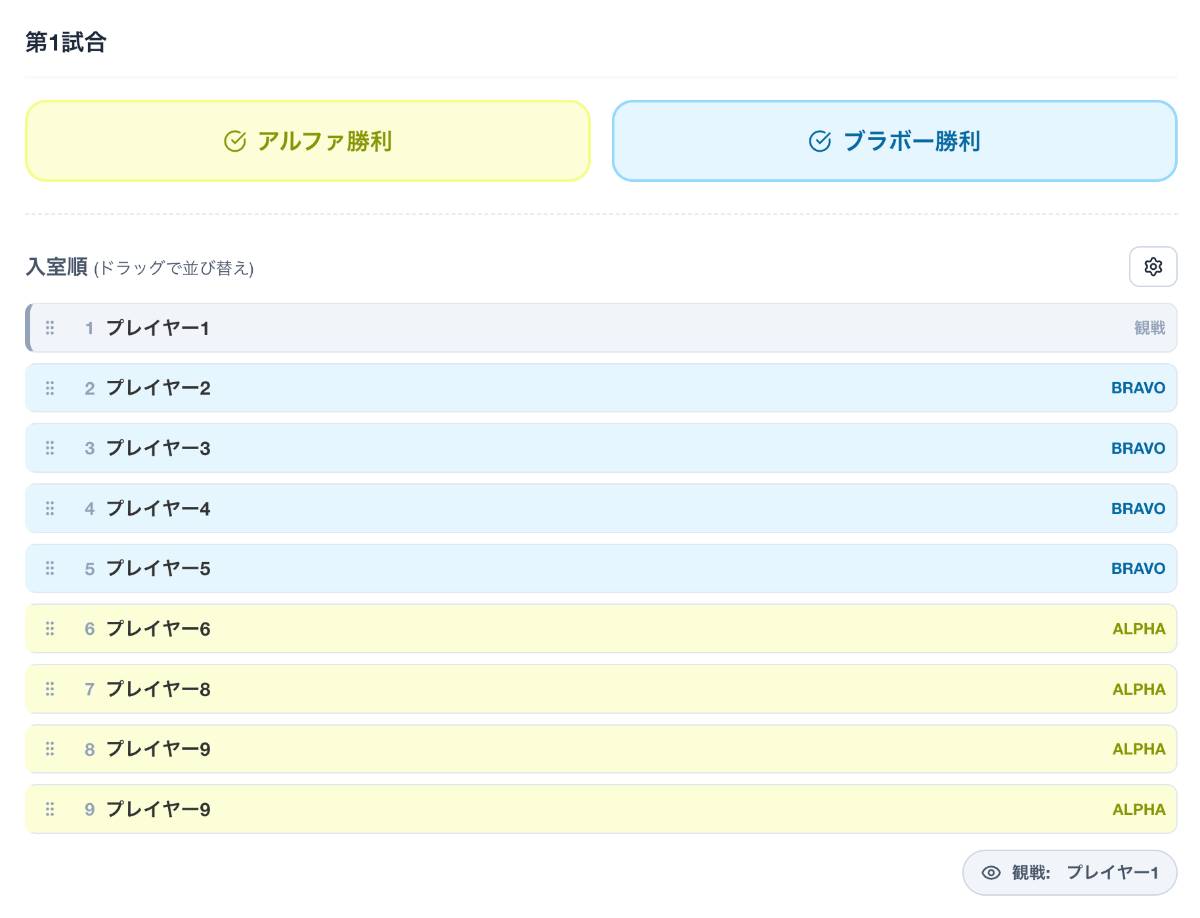Open the 観戦: プレイヤー1 spectator selector
Screen dimensions: 1200x918
pyautogui.click(x=1069, y=873)
